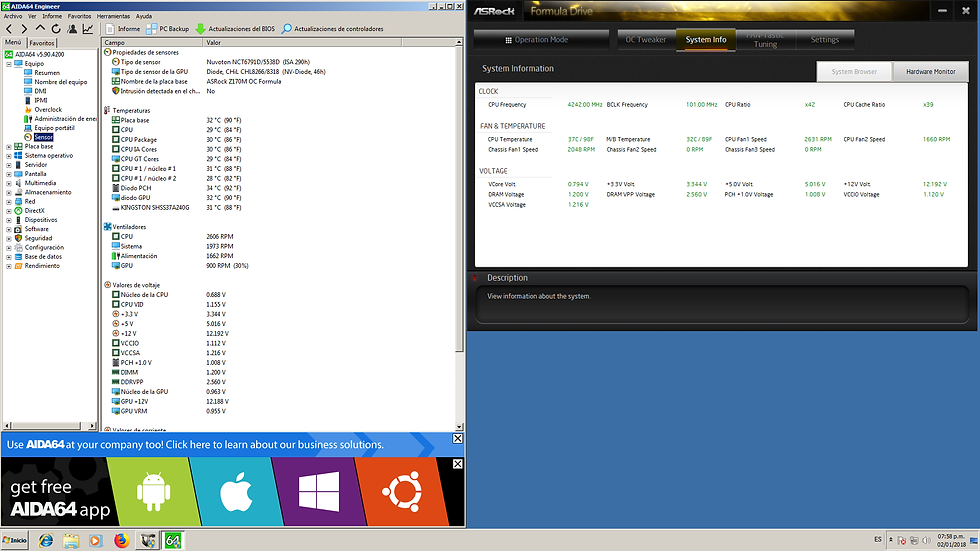Select the Software tree item
980x551 pixels.
(36, 229)
